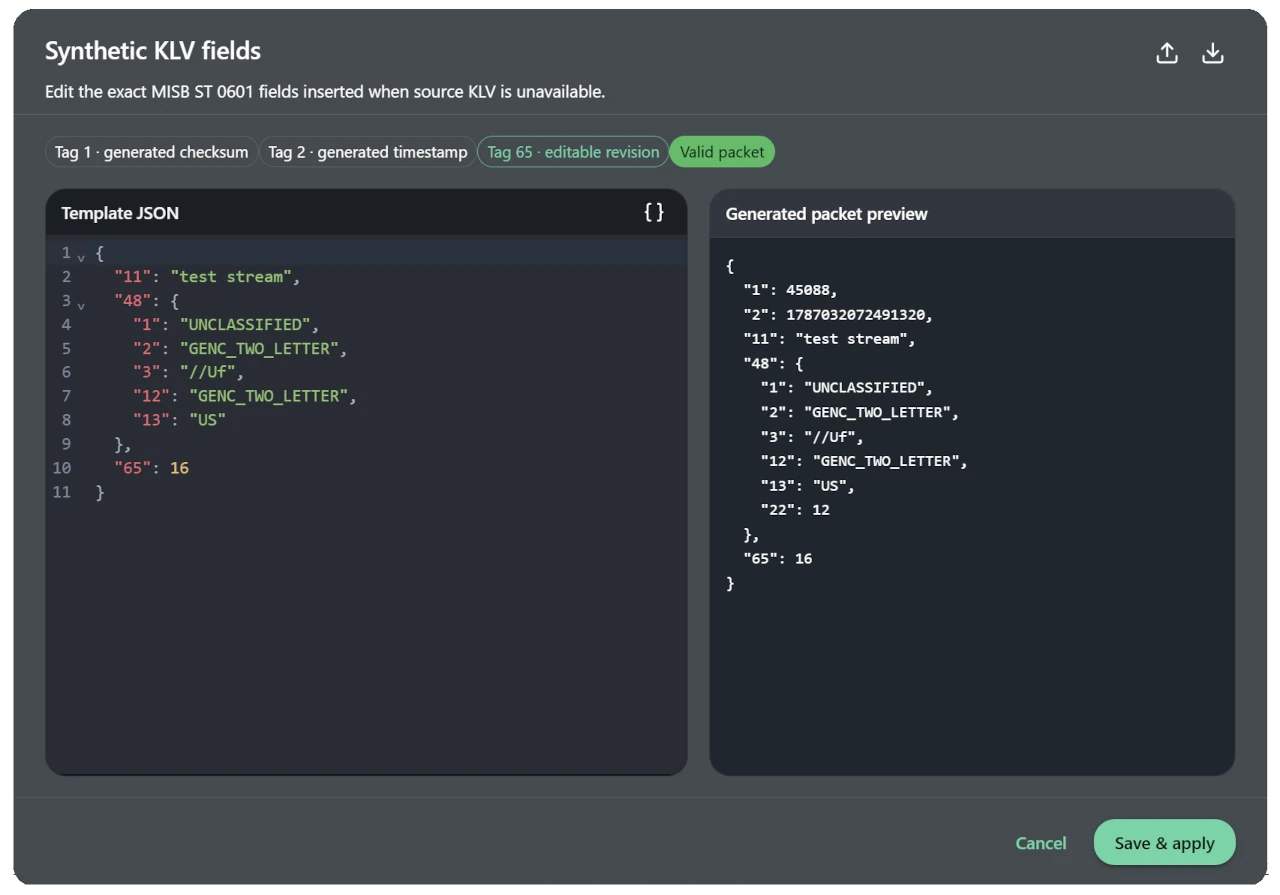Select the Tag 1 generated checksum chip

click(151, 152)
